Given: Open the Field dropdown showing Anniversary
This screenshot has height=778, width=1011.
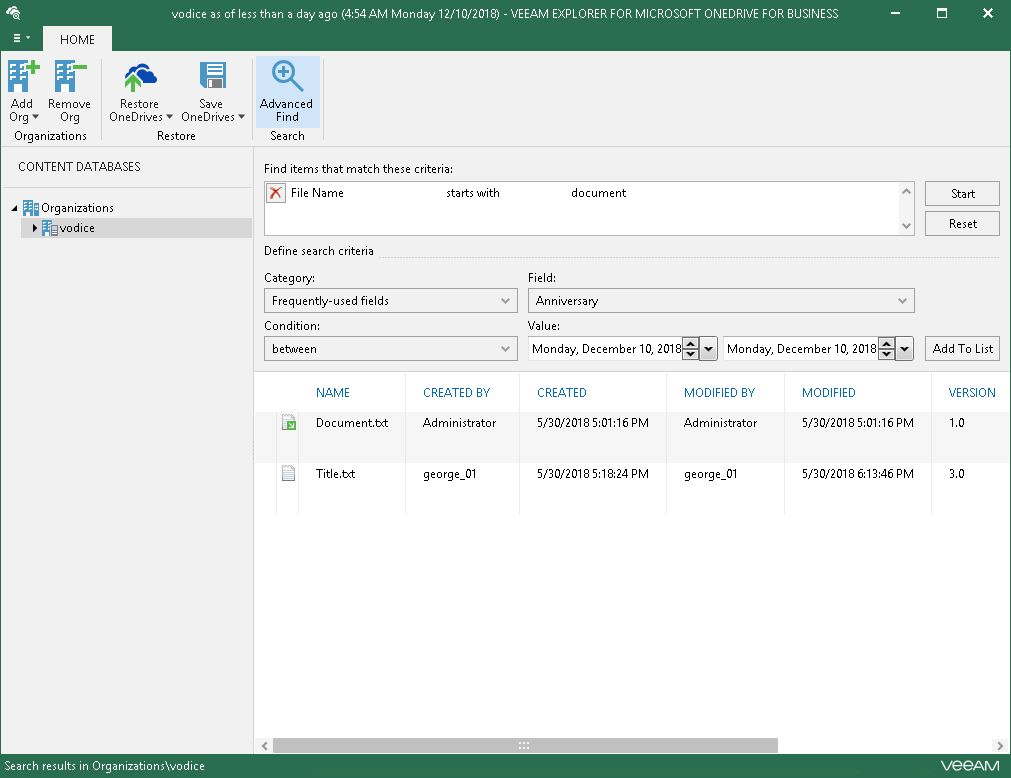Looking at the screenshot, I should tap(720, 300).
